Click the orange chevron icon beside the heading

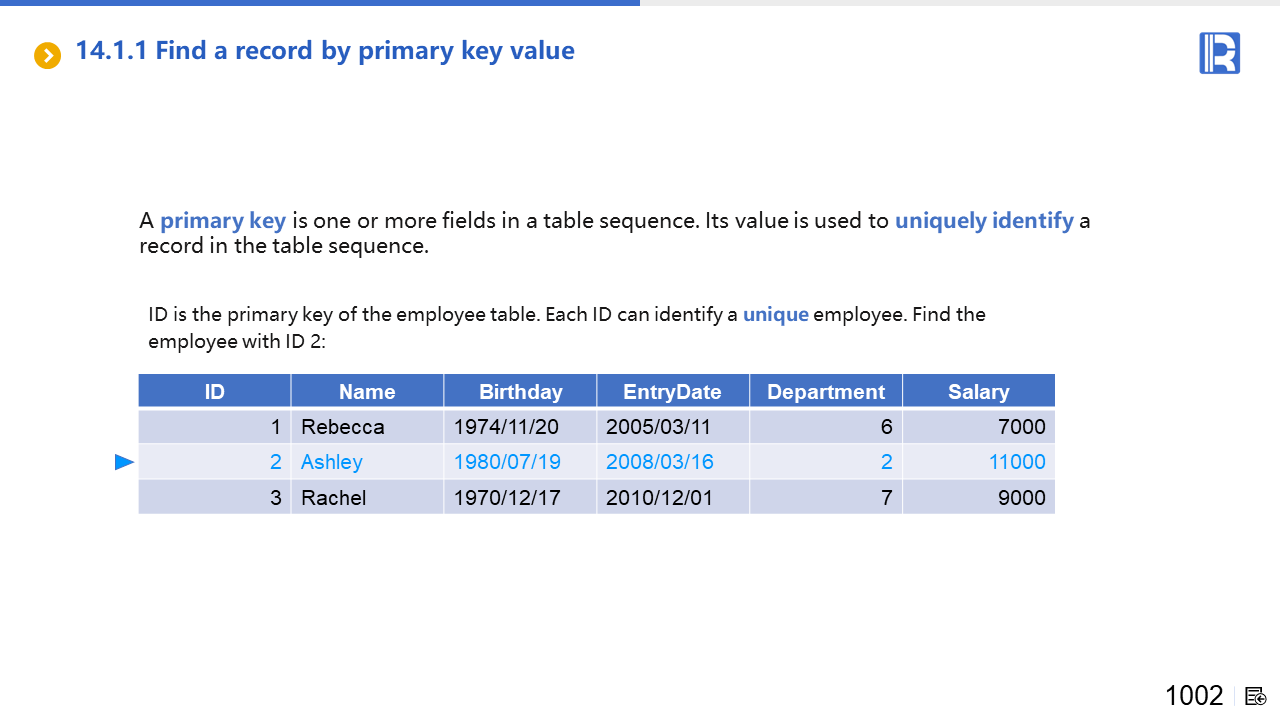point(47,56)
